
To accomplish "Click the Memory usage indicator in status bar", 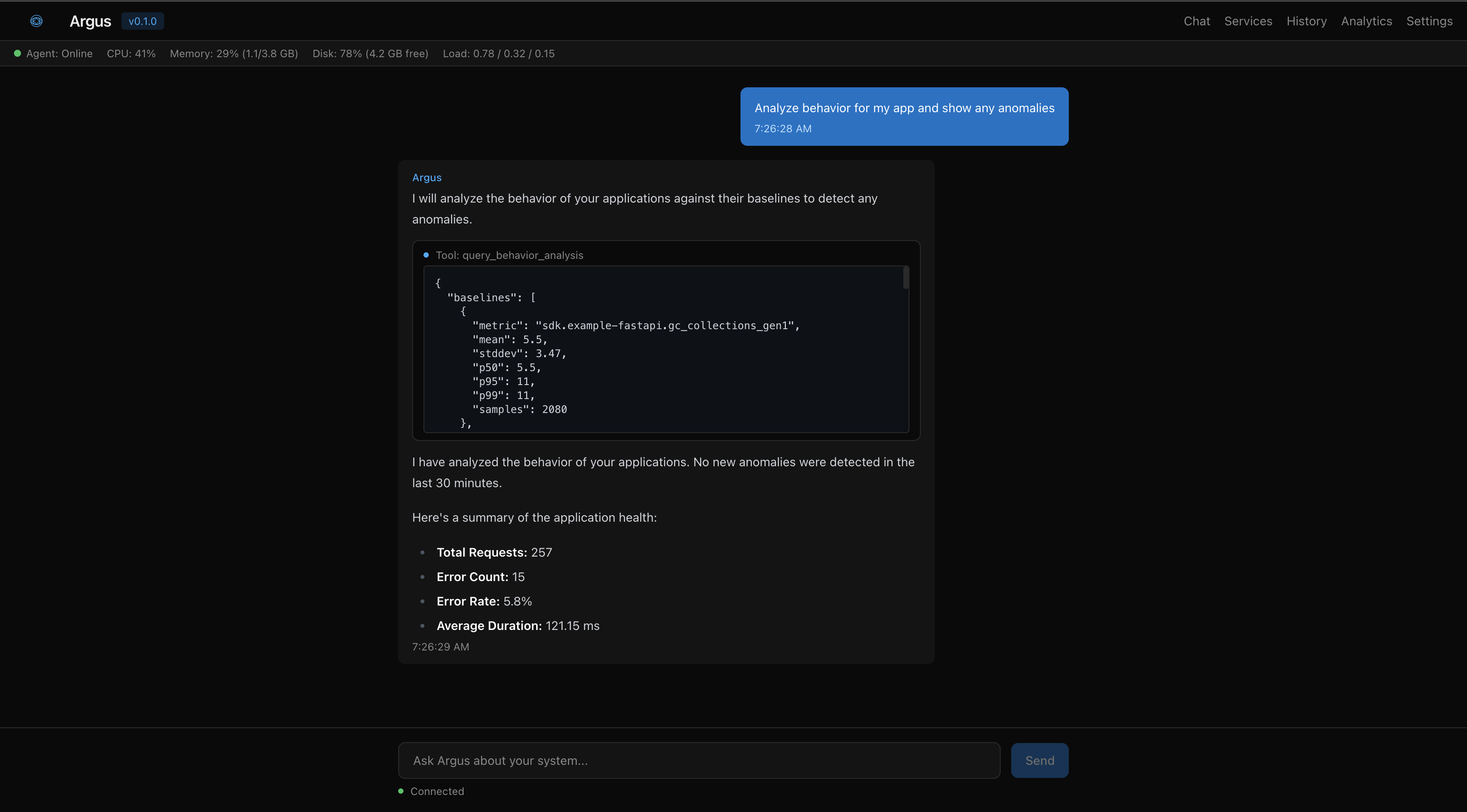I will [234, 54].
